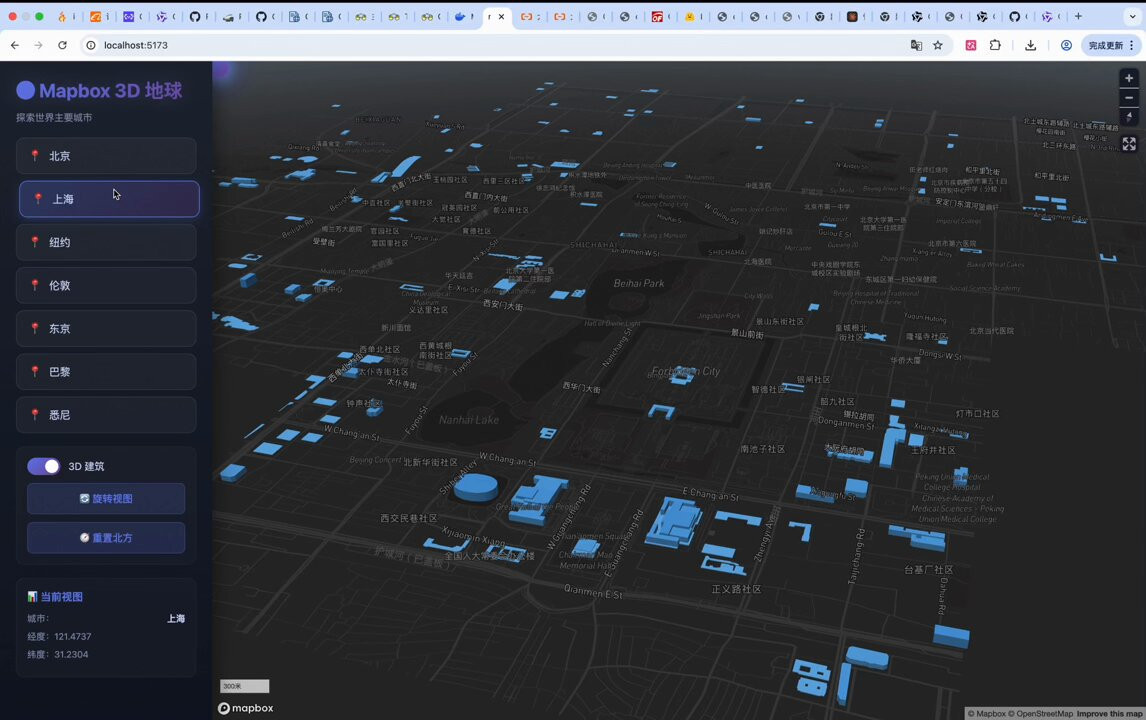Viewport: 1146px width, 720px height.
Task: Open a new browser tab
Action: 1078,16
